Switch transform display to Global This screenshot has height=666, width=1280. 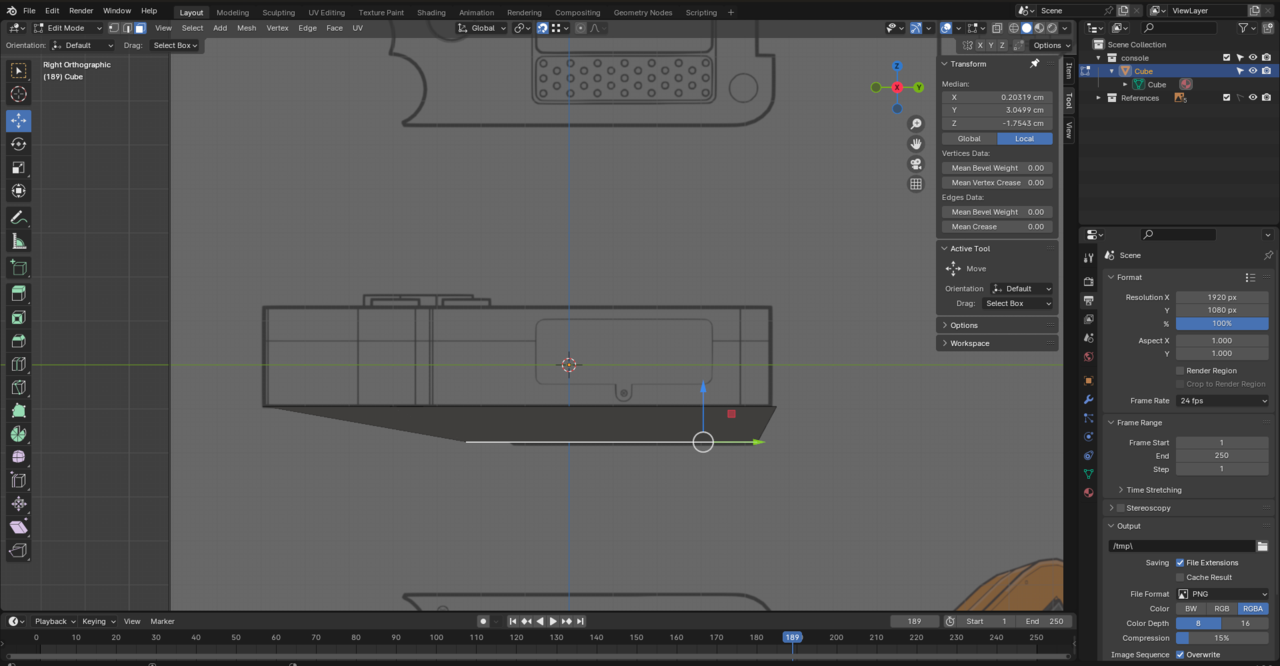[x=968, y=138]
